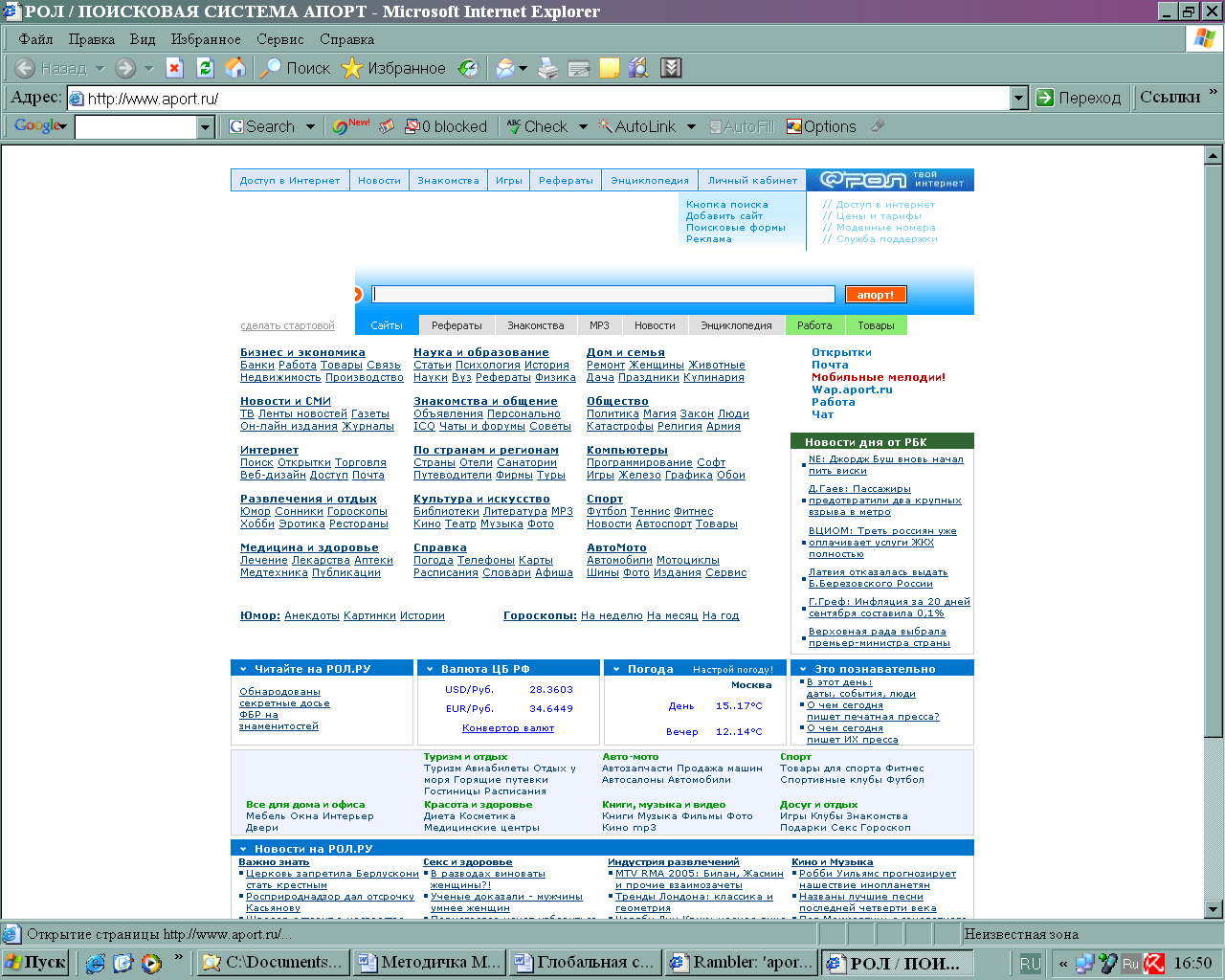Click the Edit page toolbar icon
Image resolution: width=1225 pixels, height=980 pixels.
578,68
